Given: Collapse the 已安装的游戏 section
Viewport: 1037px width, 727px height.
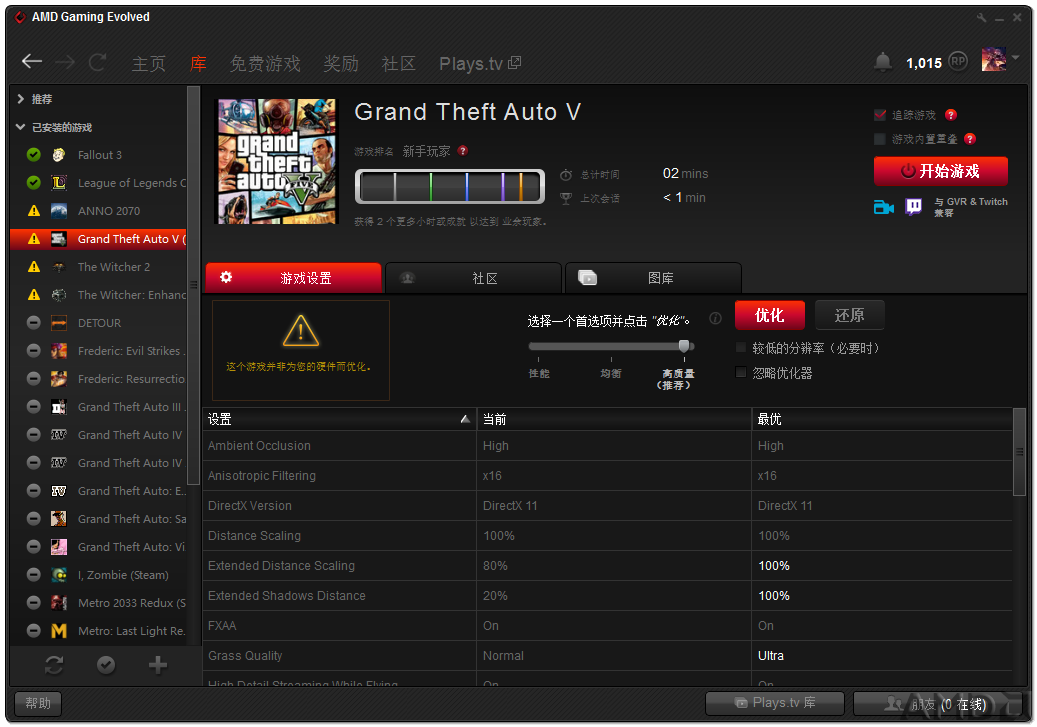Looking at the screenshot, I should click(x=21, y=127).
